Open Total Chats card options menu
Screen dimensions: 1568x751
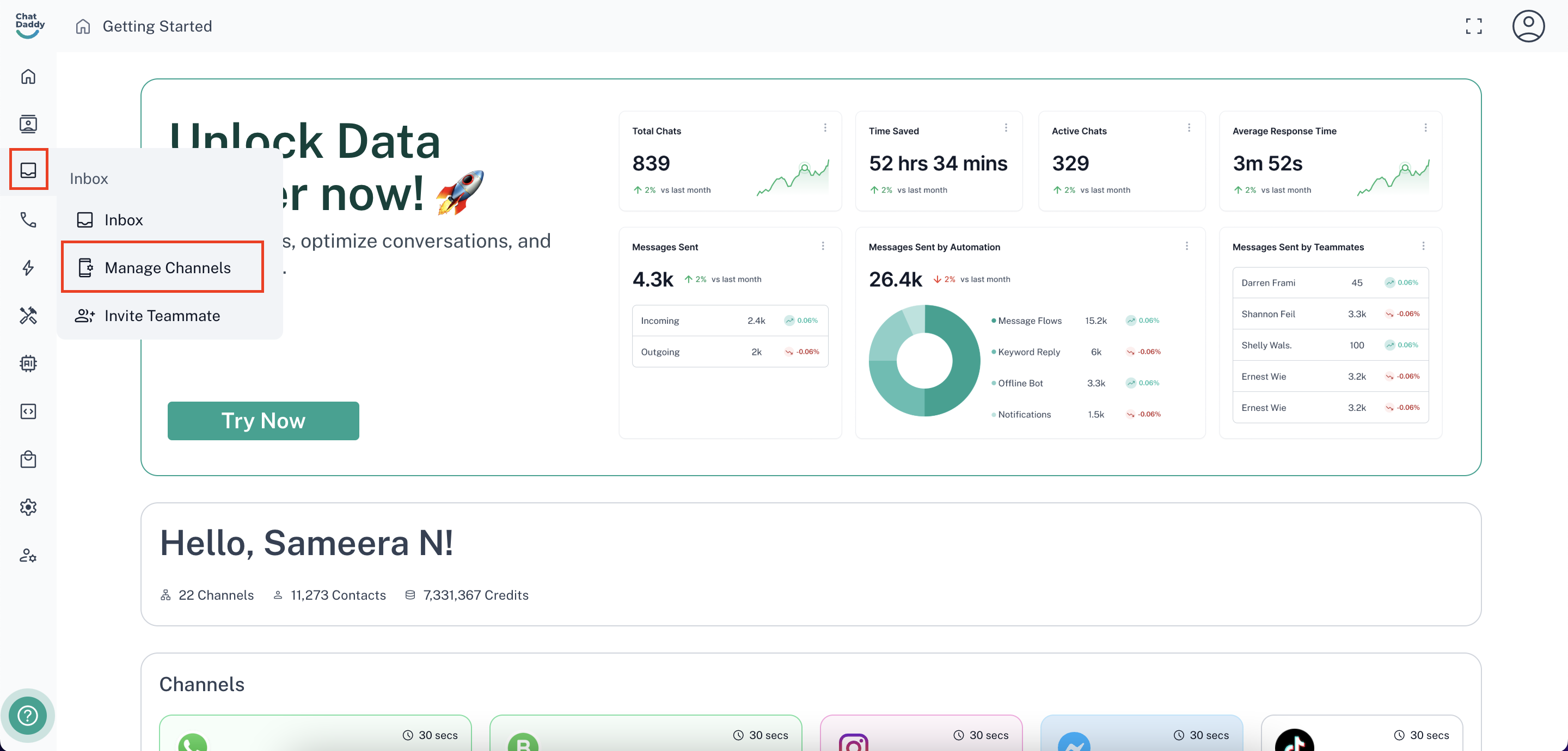825,128
